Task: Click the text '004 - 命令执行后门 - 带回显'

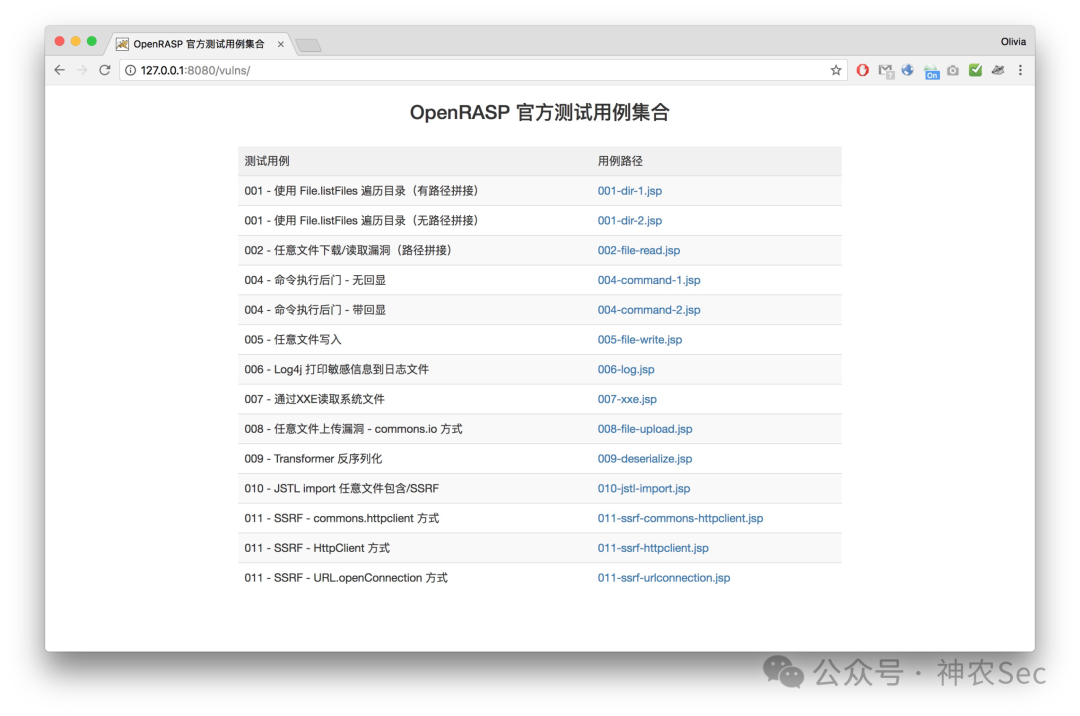Action: tap(315, 310)
